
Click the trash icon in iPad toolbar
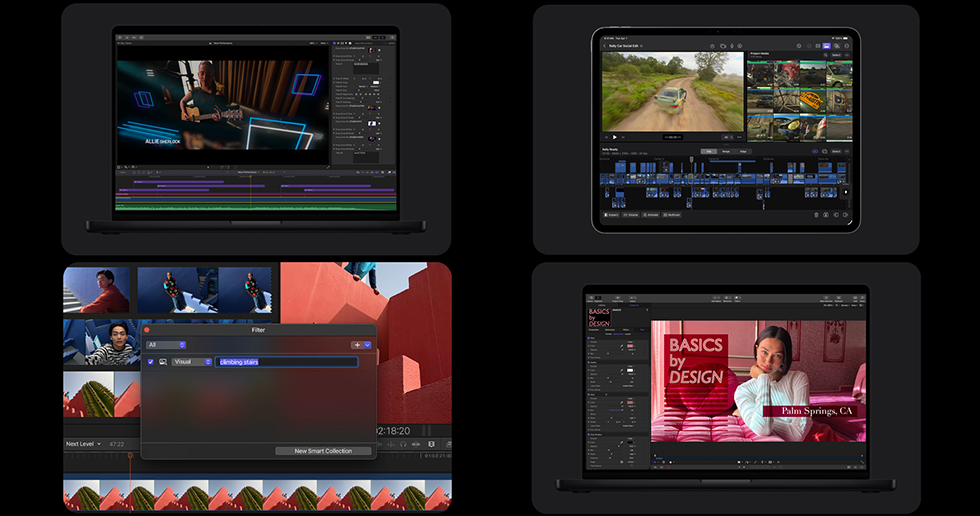point(816,214)
